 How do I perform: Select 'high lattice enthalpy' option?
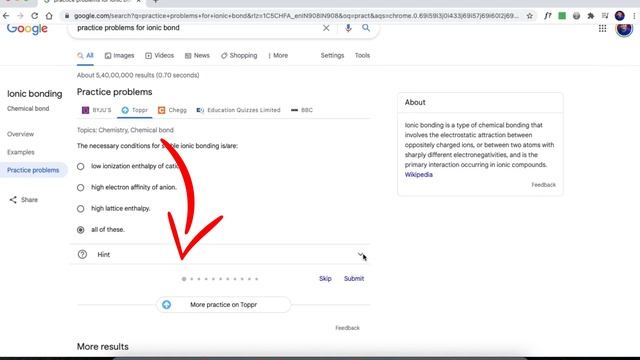pos(81,209)
